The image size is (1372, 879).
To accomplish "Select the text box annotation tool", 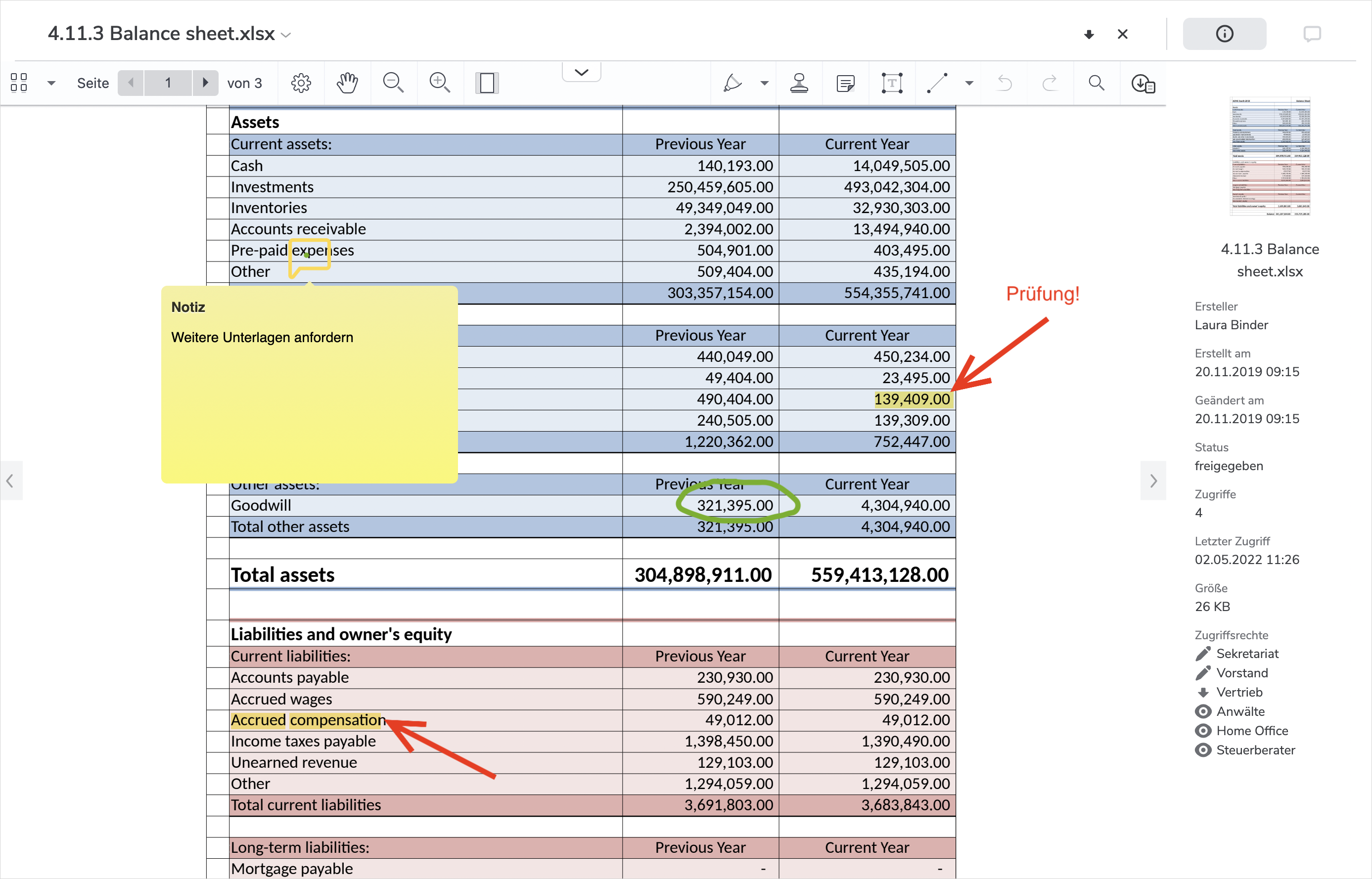I will (891, 84).
